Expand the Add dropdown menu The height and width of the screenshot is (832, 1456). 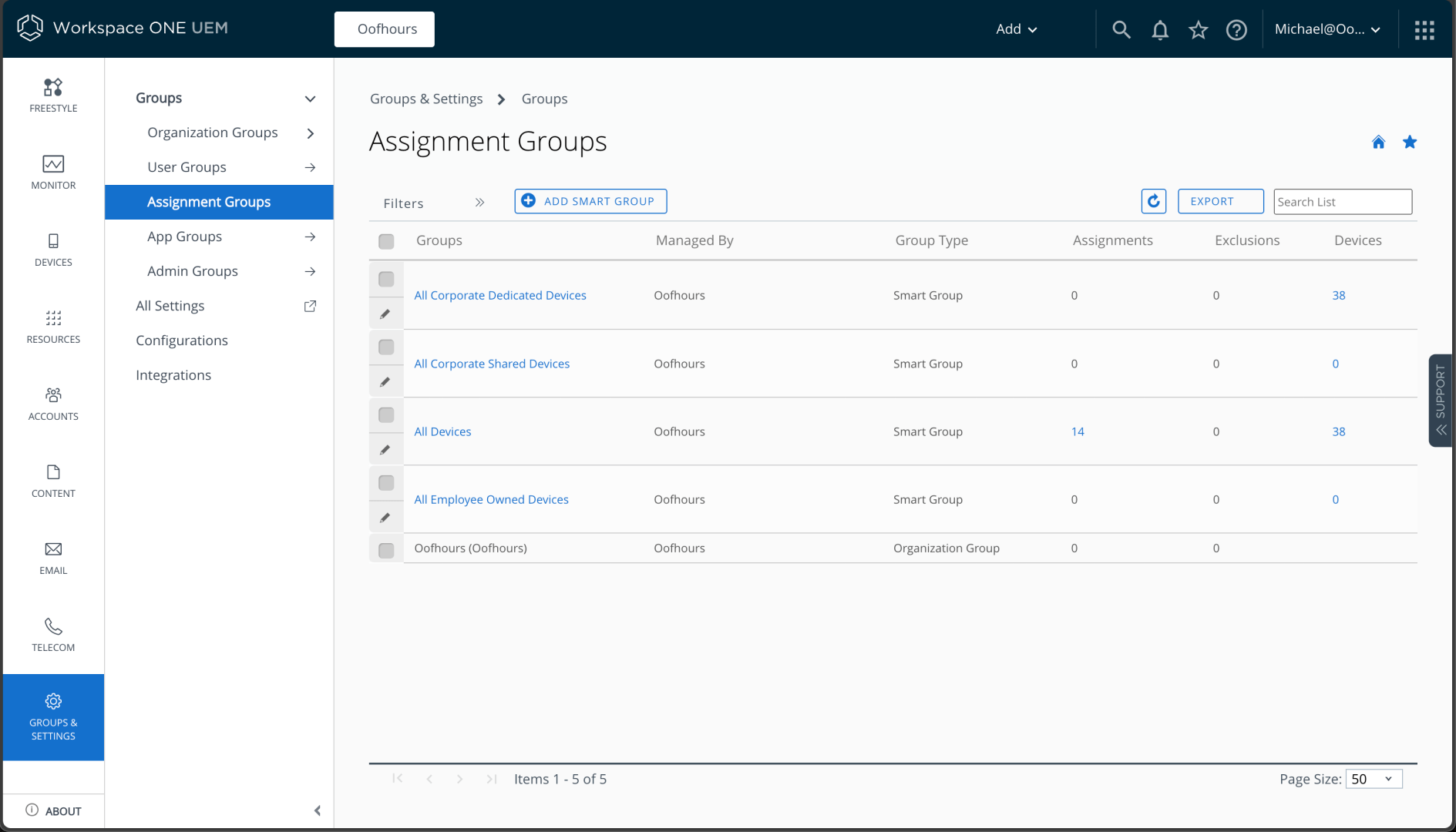click(1016, 29)
